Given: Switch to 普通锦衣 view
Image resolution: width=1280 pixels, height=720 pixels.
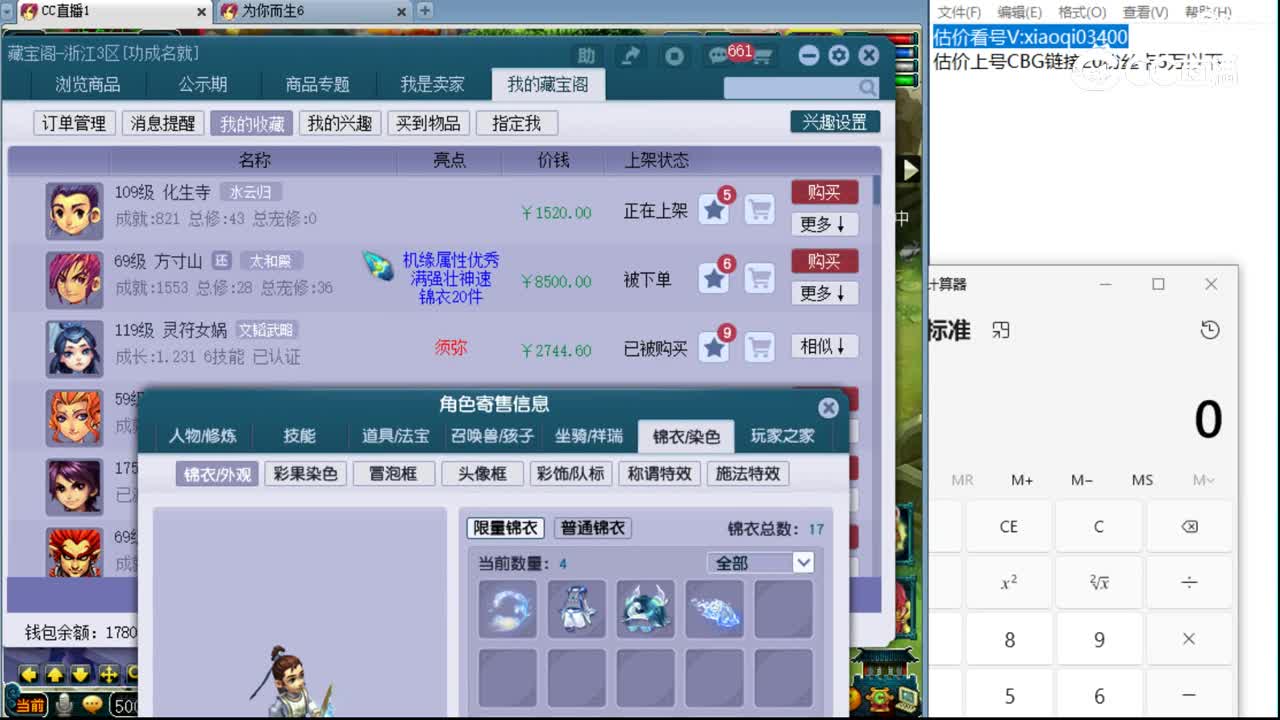Looking at the screenshot, I should tap(592, 528).
